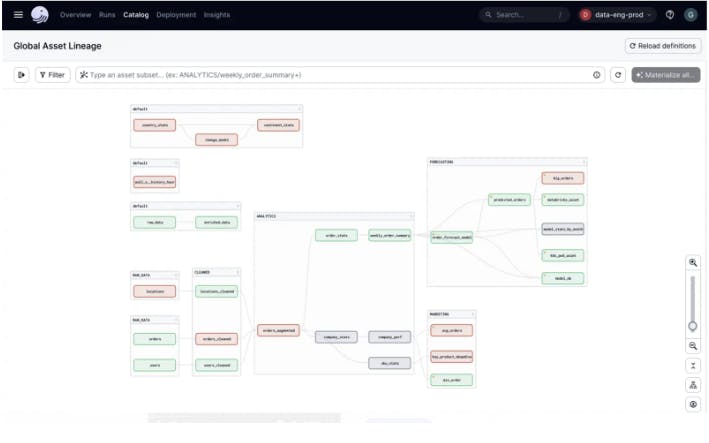
Task: Collapse the ANALYTICS asset group
Action: (411, 215)
